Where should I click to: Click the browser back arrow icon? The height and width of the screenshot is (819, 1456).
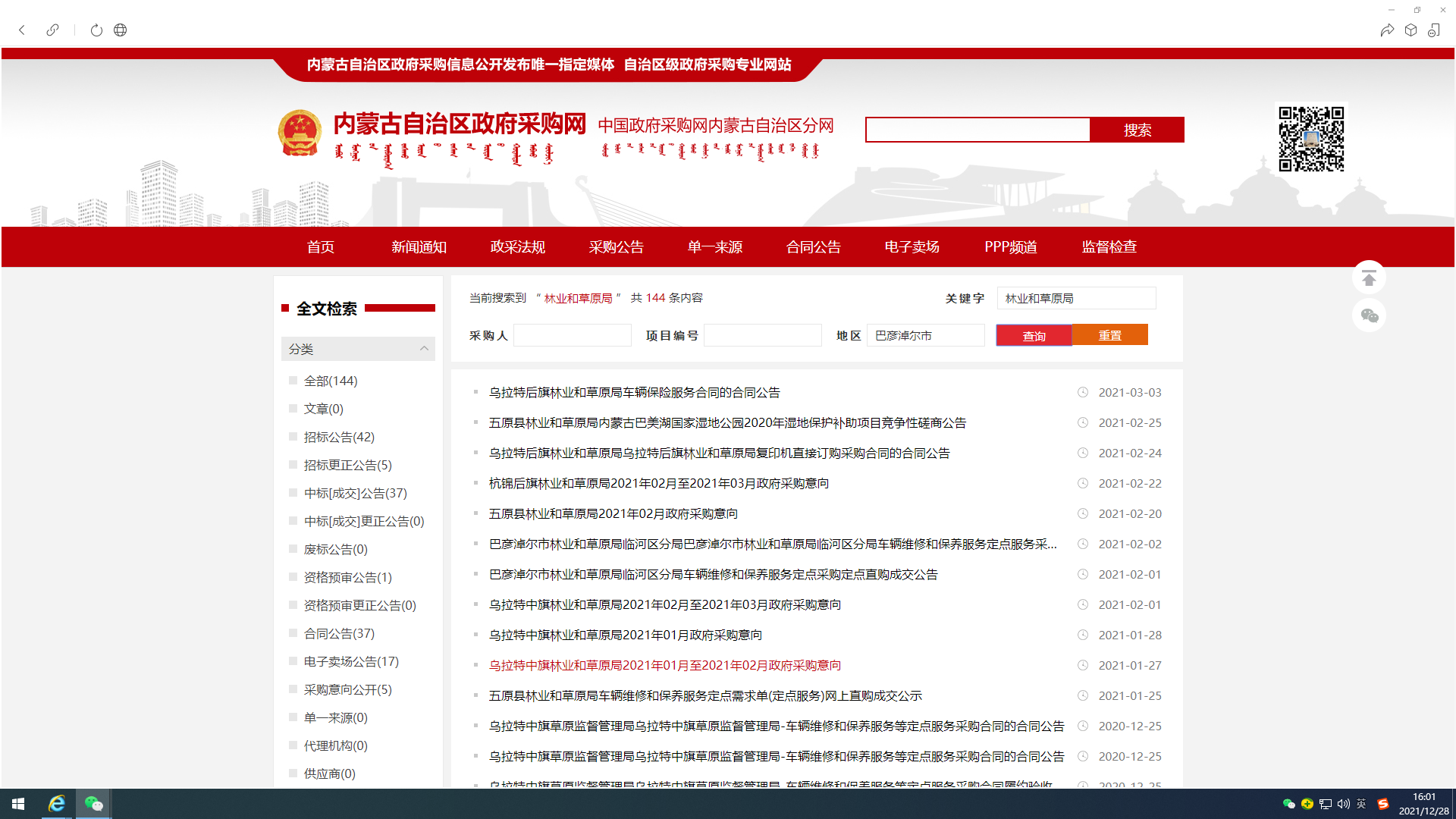[22, 30]
